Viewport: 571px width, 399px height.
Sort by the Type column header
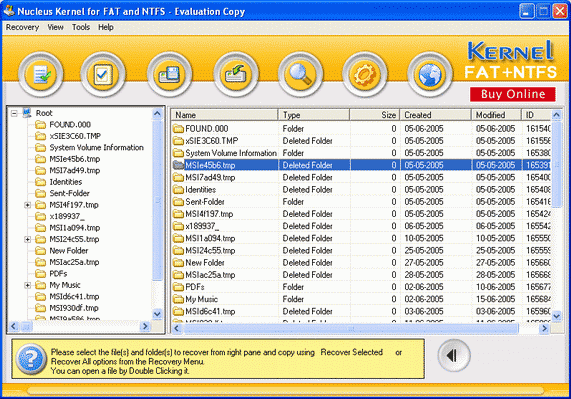click(x=314, y=115)
